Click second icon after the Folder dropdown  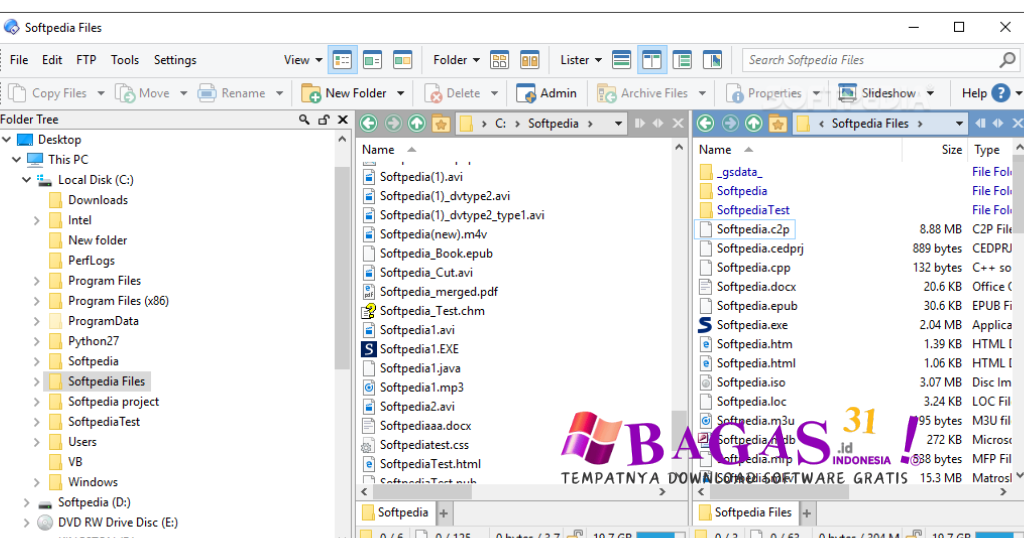(530, 60)
